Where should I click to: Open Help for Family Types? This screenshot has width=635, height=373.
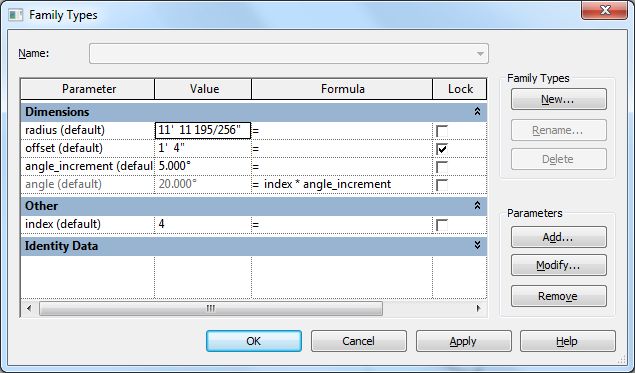pos(568,341)
